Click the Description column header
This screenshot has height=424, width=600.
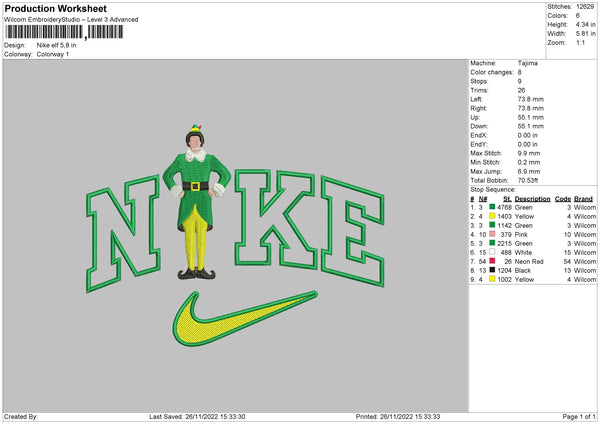pos(532,199)
